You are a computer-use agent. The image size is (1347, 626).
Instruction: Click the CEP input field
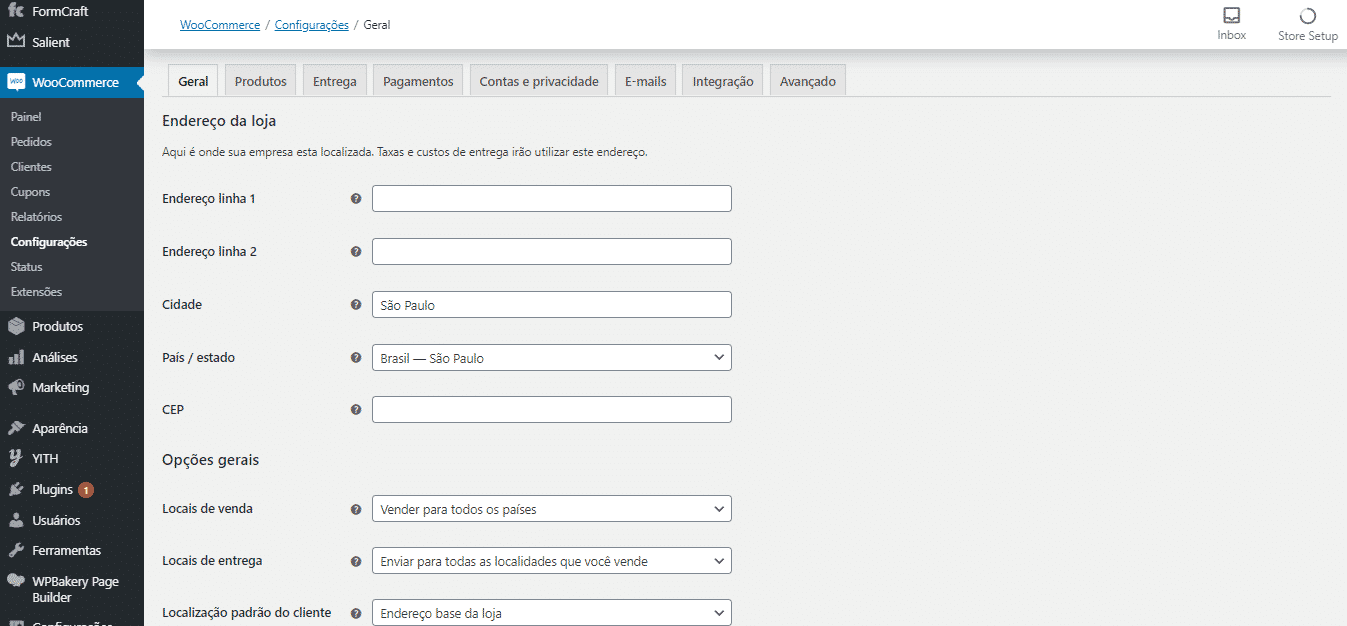[552, 410]
